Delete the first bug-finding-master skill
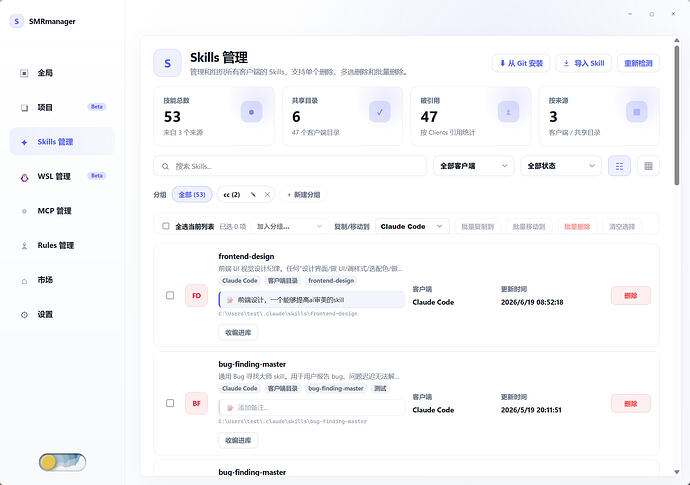Viewport: 690px width, 485px height. click(x=631, y=404)
